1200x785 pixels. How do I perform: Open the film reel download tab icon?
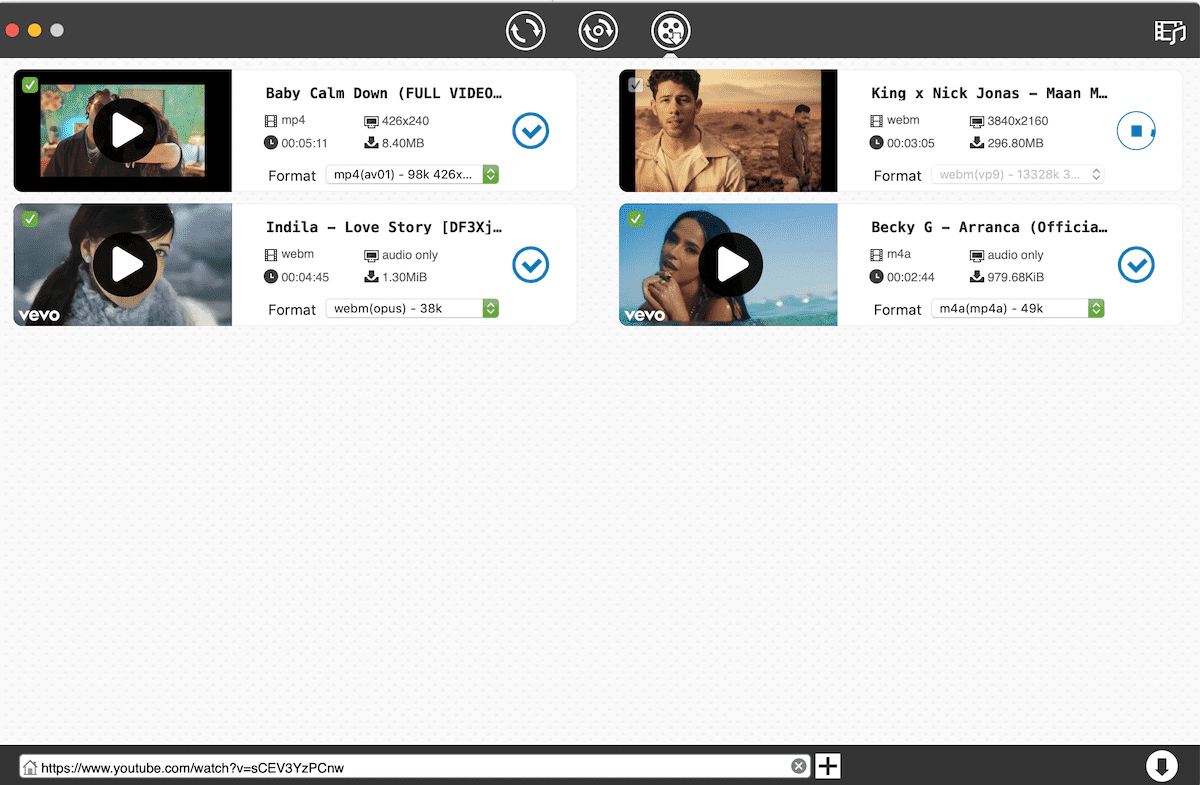click(670, 31)
